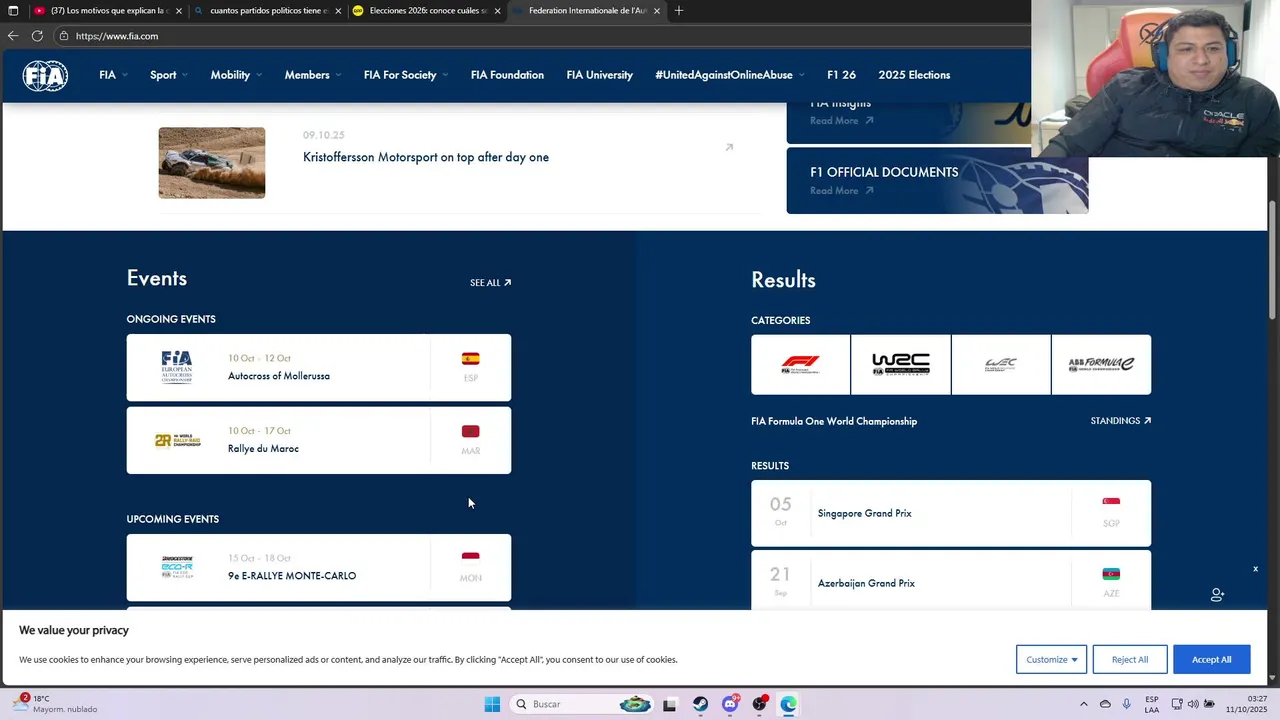Open the Windows Start menu
The height and width of the screenshot is (720, 1280).
click(x=492, y=704)
